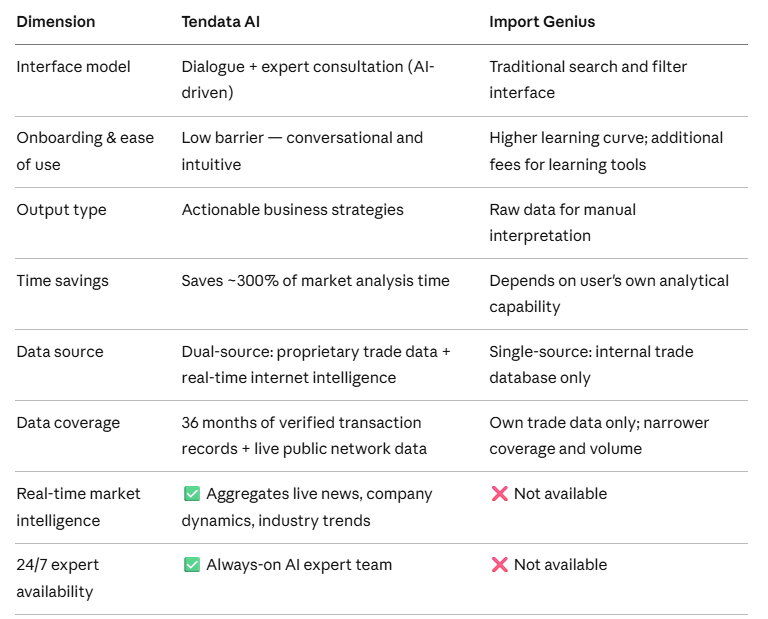Click the Time savings row label
Viewport: 768px width, 619px height.
pos(63,281)
